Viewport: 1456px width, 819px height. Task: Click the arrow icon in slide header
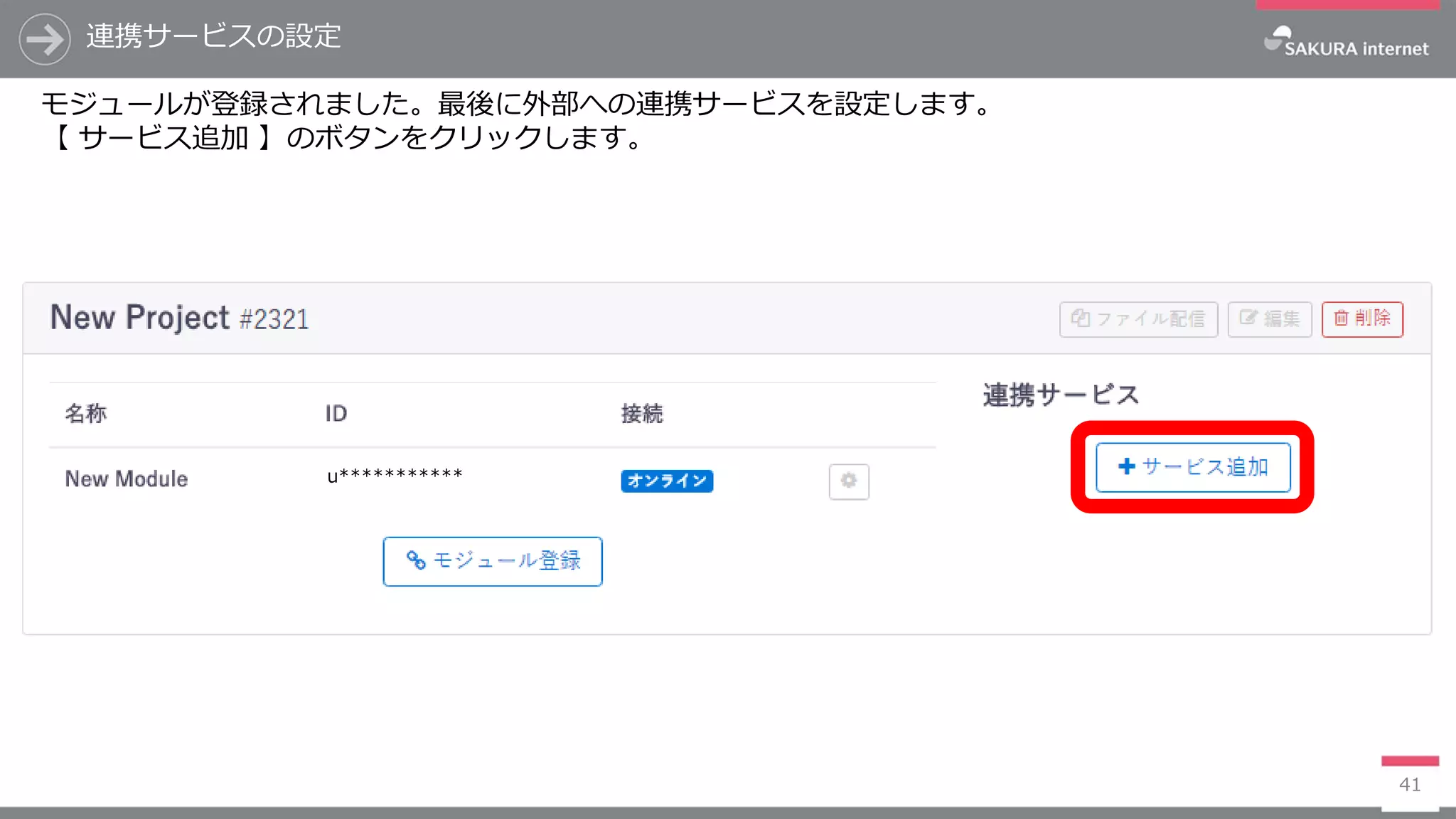point(45,39)
